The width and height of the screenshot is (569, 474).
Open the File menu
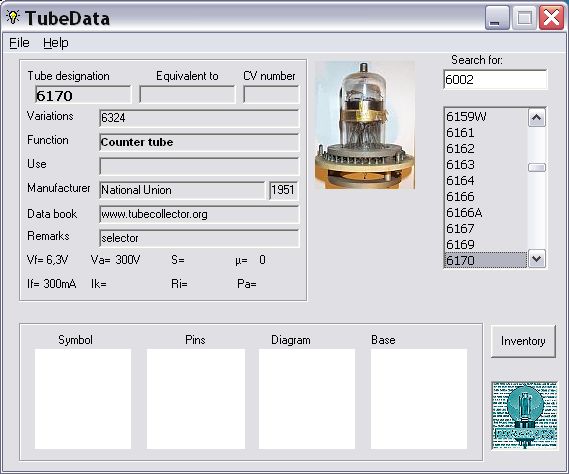[x=19, y=43]
